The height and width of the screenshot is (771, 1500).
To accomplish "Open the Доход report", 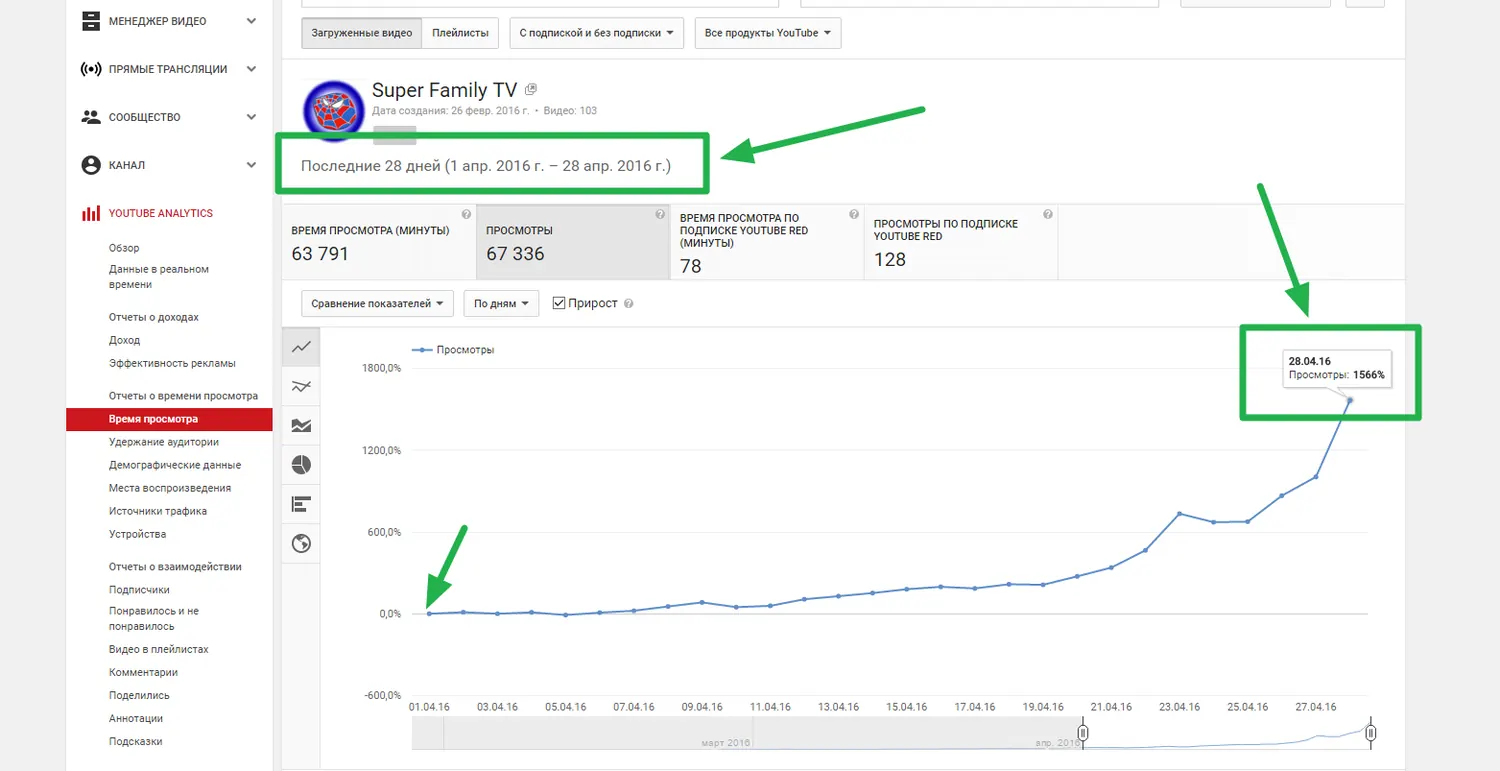I will (124, 340).
